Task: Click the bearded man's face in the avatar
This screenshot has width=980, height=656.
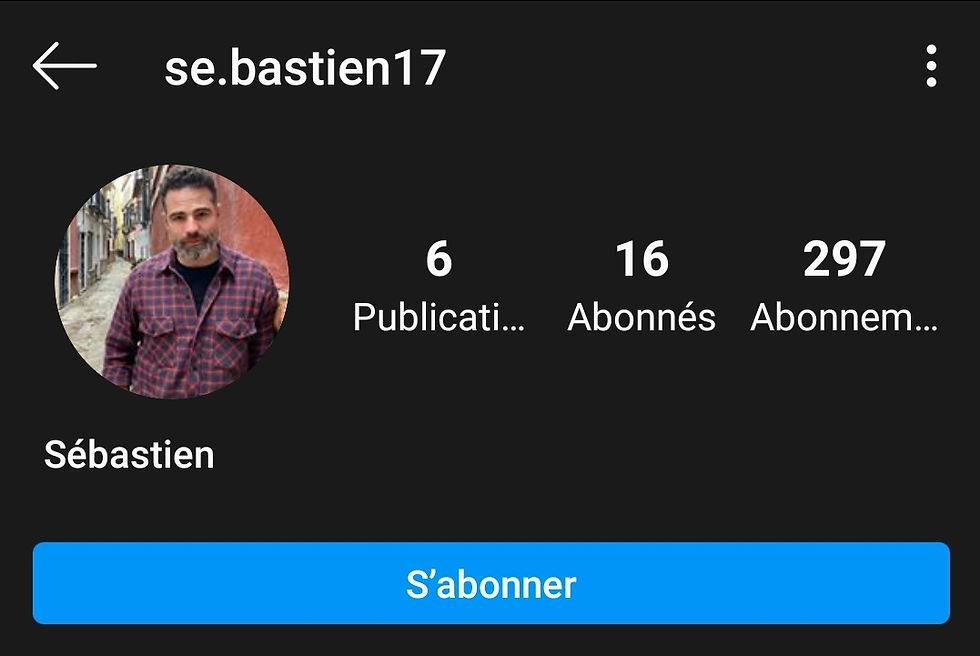Action: click(x=192, y=217)
